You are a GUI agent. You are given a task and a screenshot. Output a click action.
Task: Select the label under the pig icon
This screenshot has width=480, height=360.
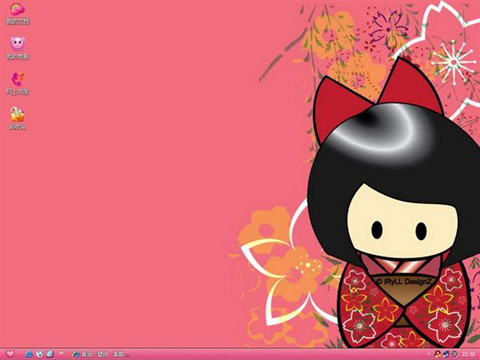coord(17,57)
